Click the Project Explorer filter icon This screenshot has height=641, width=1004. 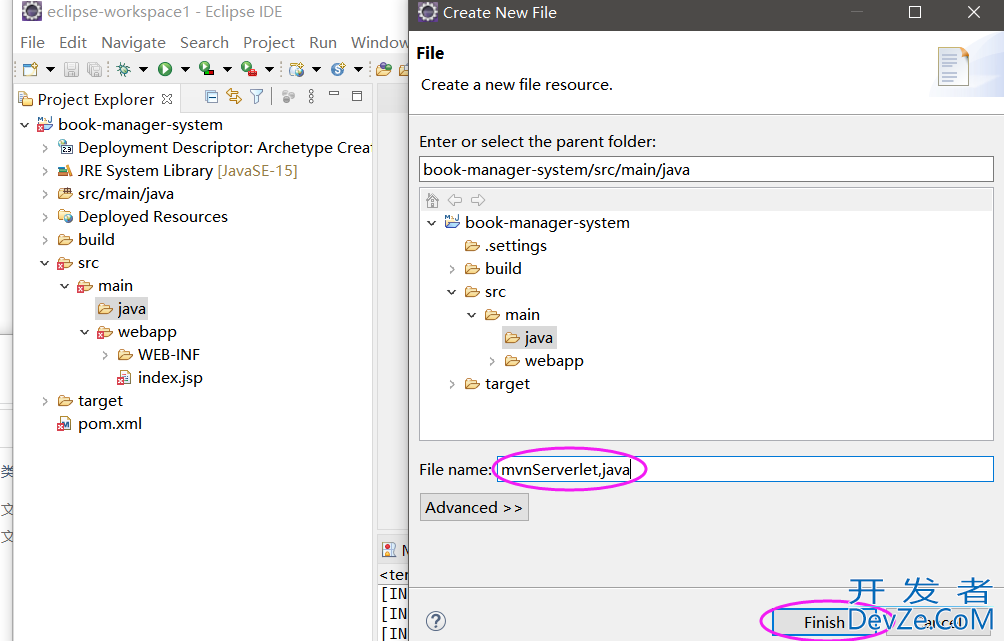point(256,97)
